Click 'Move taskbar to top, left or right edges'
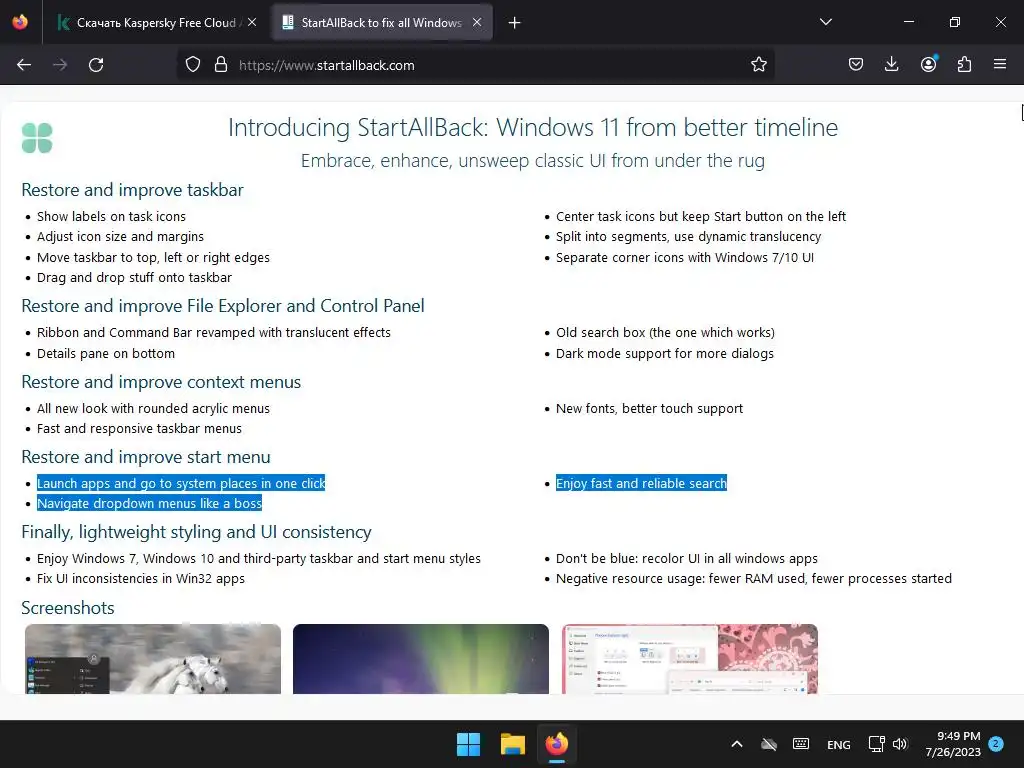The height and width of the screenshot is (768, 1024). point(153,257)
